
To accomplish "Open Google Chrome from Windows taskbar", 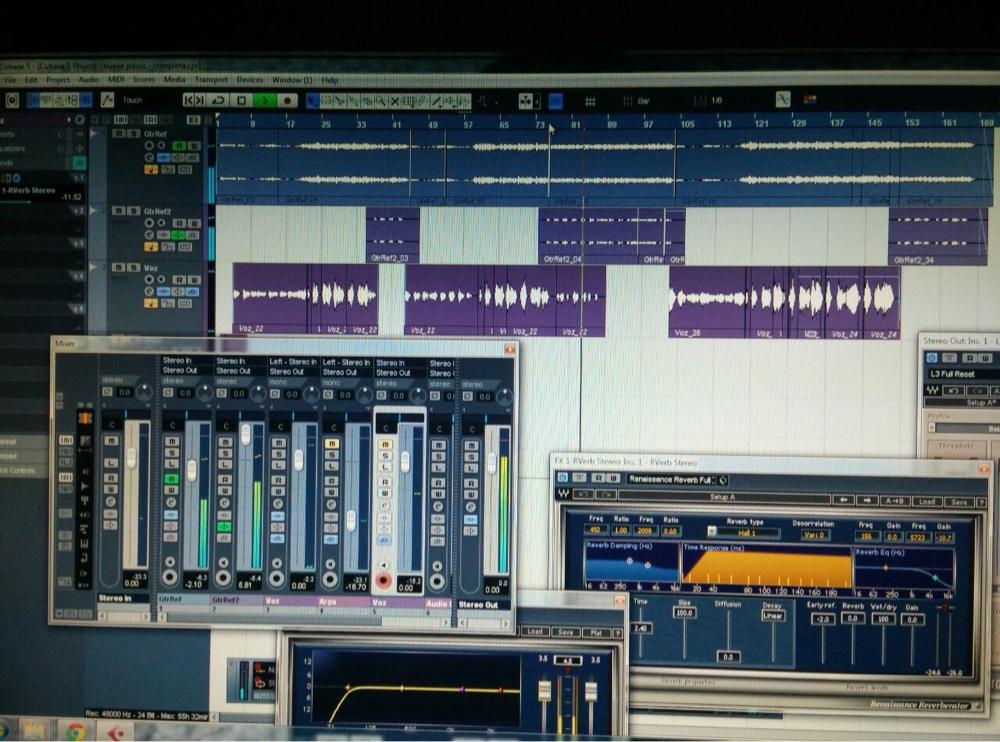I will pyautogui.click(x=75, y=731).
